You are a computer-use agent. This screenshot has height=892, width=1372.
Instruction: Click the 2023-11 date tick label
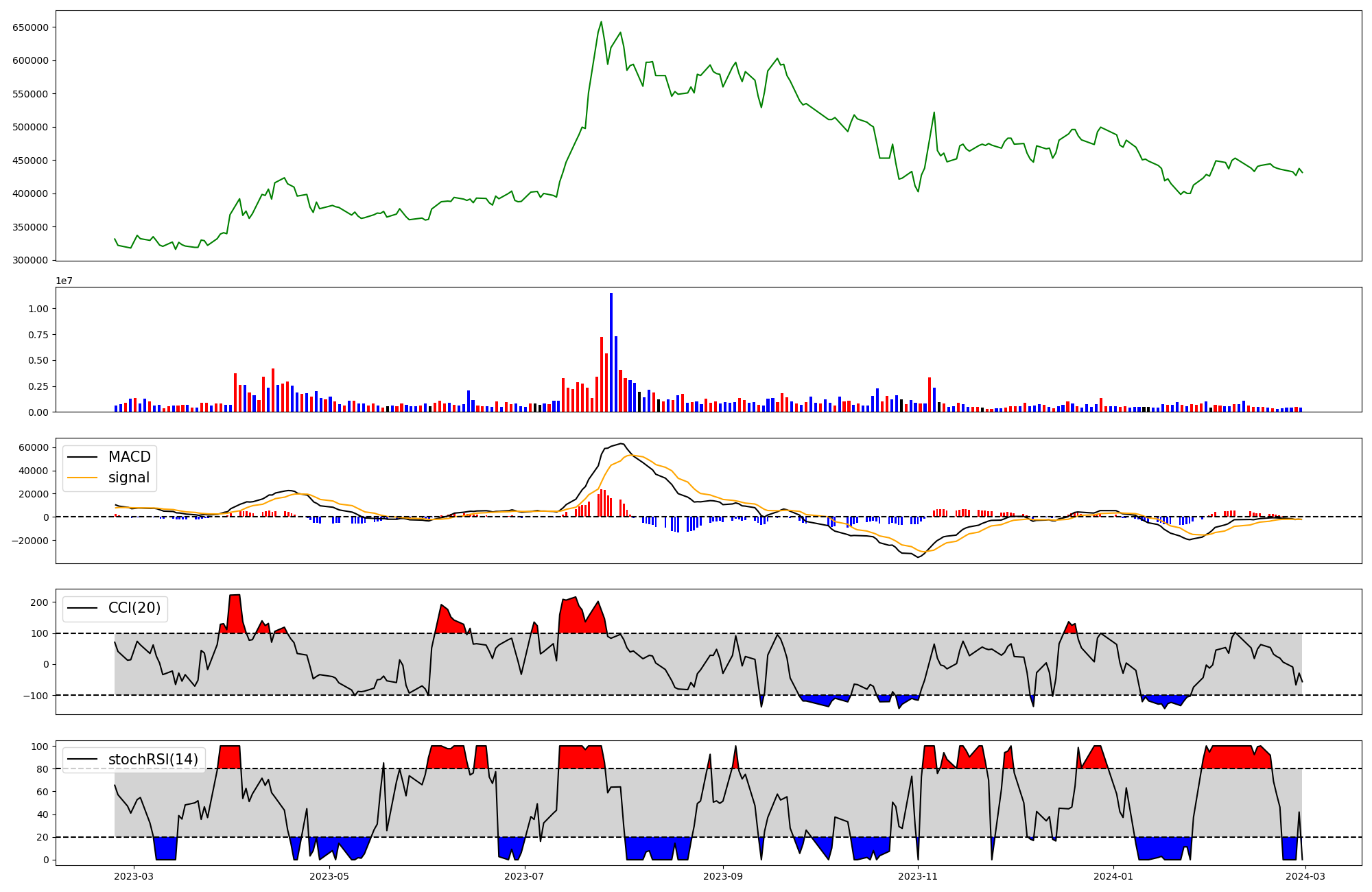pos(918,876)
